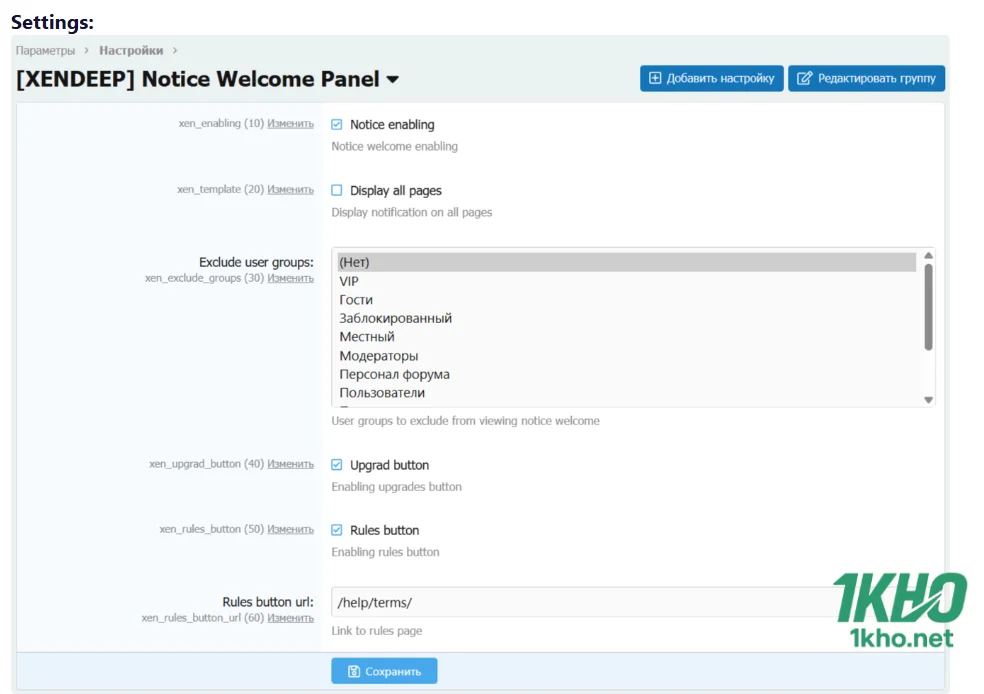Select Модераторы in the exclude groups list
Image resolution: width=984 pixels, height=694 pixels.
click(379, 356)
